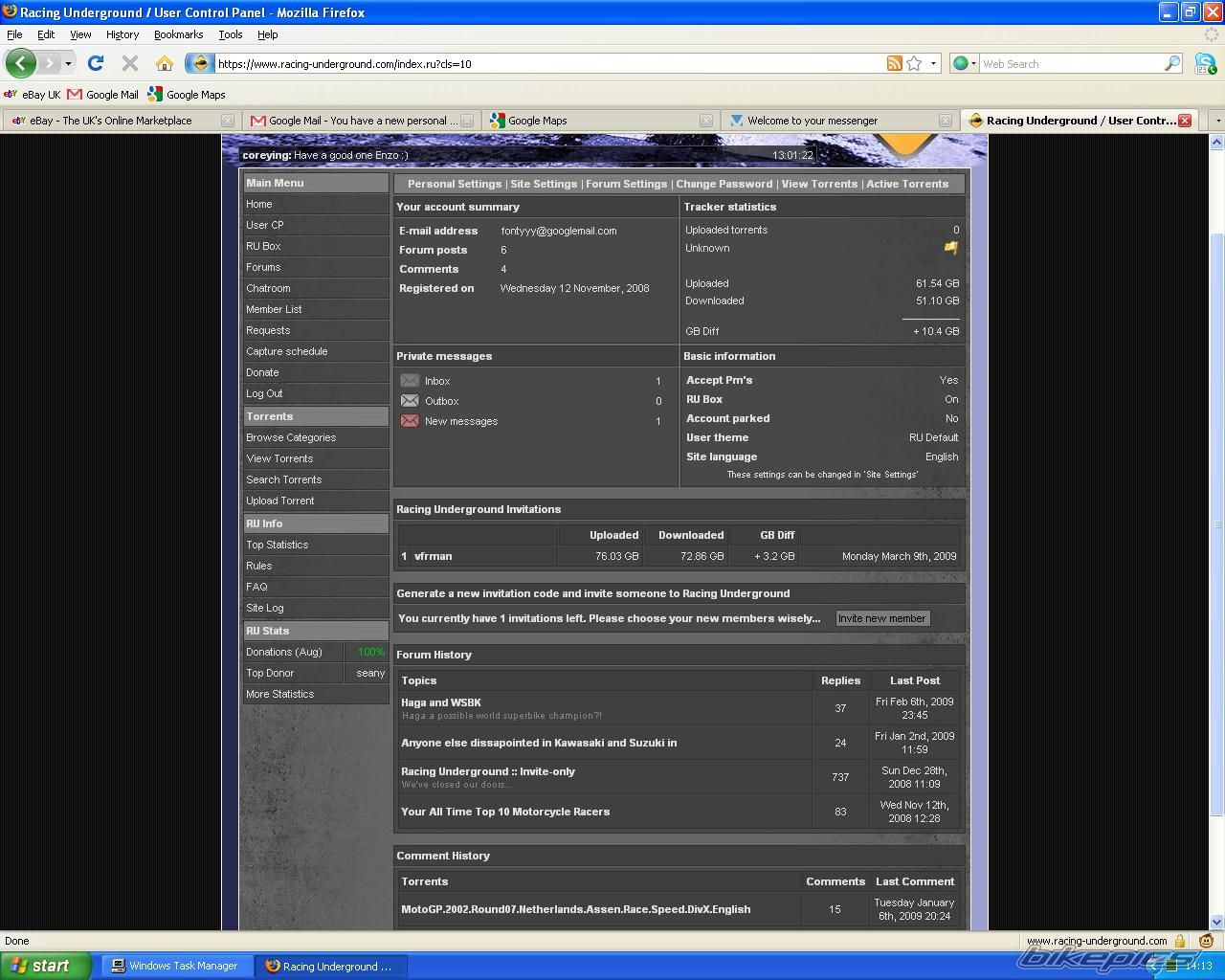Open the back/forward history dropdown arrow
This screenshot has height=980, width=1225.
[68, 64]
